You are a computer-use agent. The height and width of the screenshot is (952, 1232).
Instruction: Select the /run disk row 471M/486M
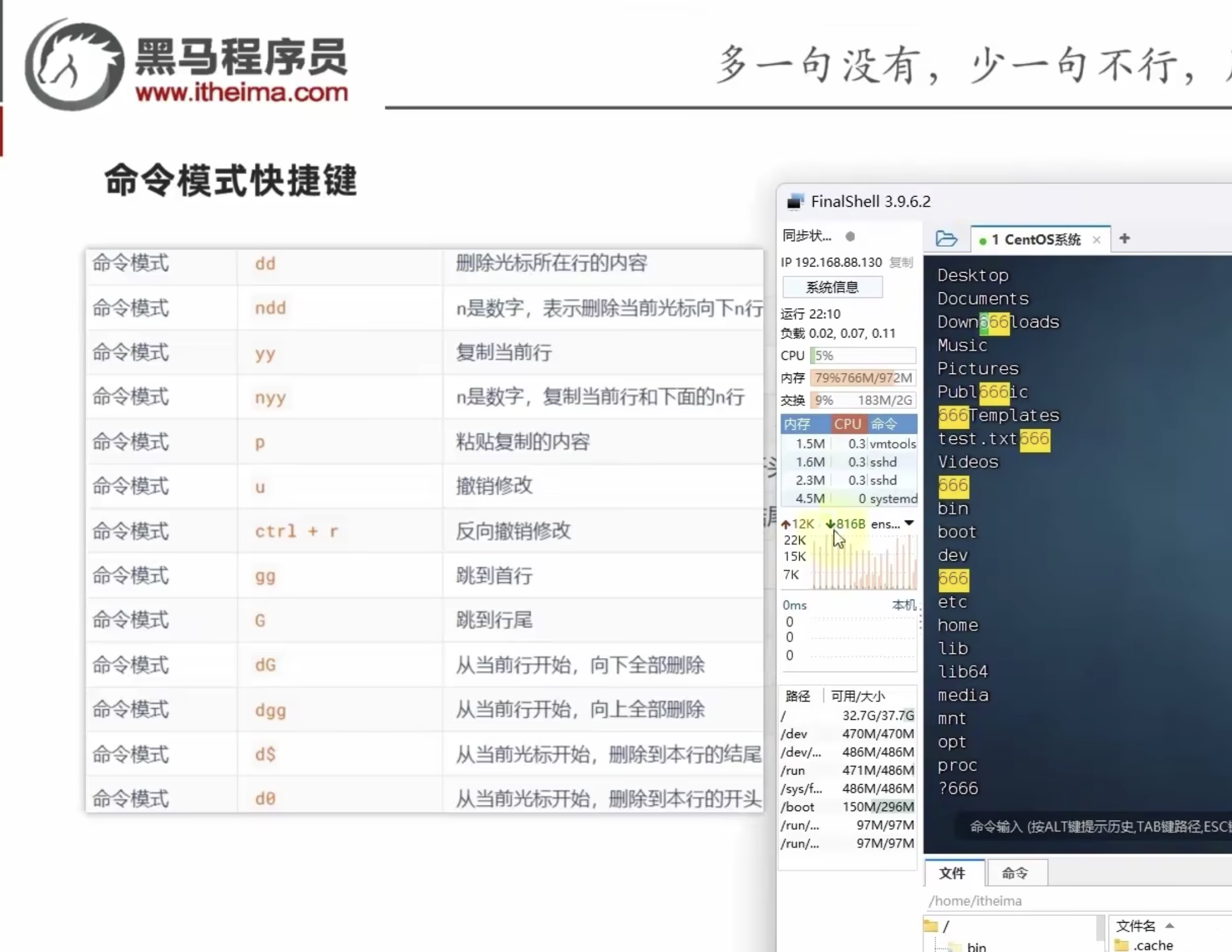[848, 771]
